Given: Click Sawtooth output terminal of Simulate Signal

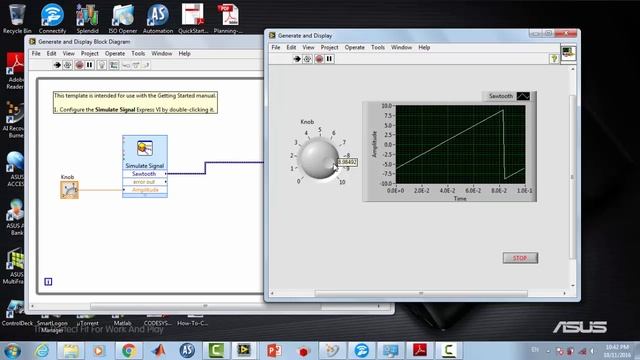Looking at the screenshot, I should pyautogui.click(x=145, y=174).
